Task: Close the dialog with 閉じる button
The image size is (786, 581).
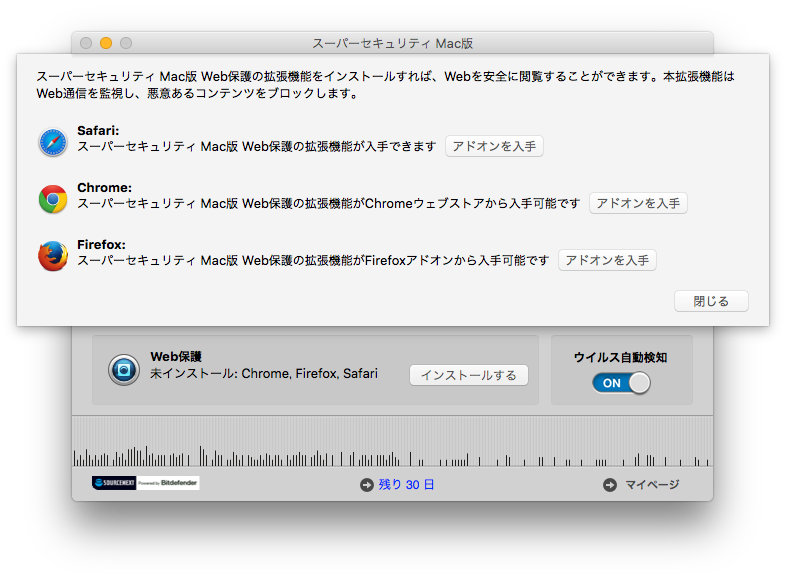Action: pos(711,301)
